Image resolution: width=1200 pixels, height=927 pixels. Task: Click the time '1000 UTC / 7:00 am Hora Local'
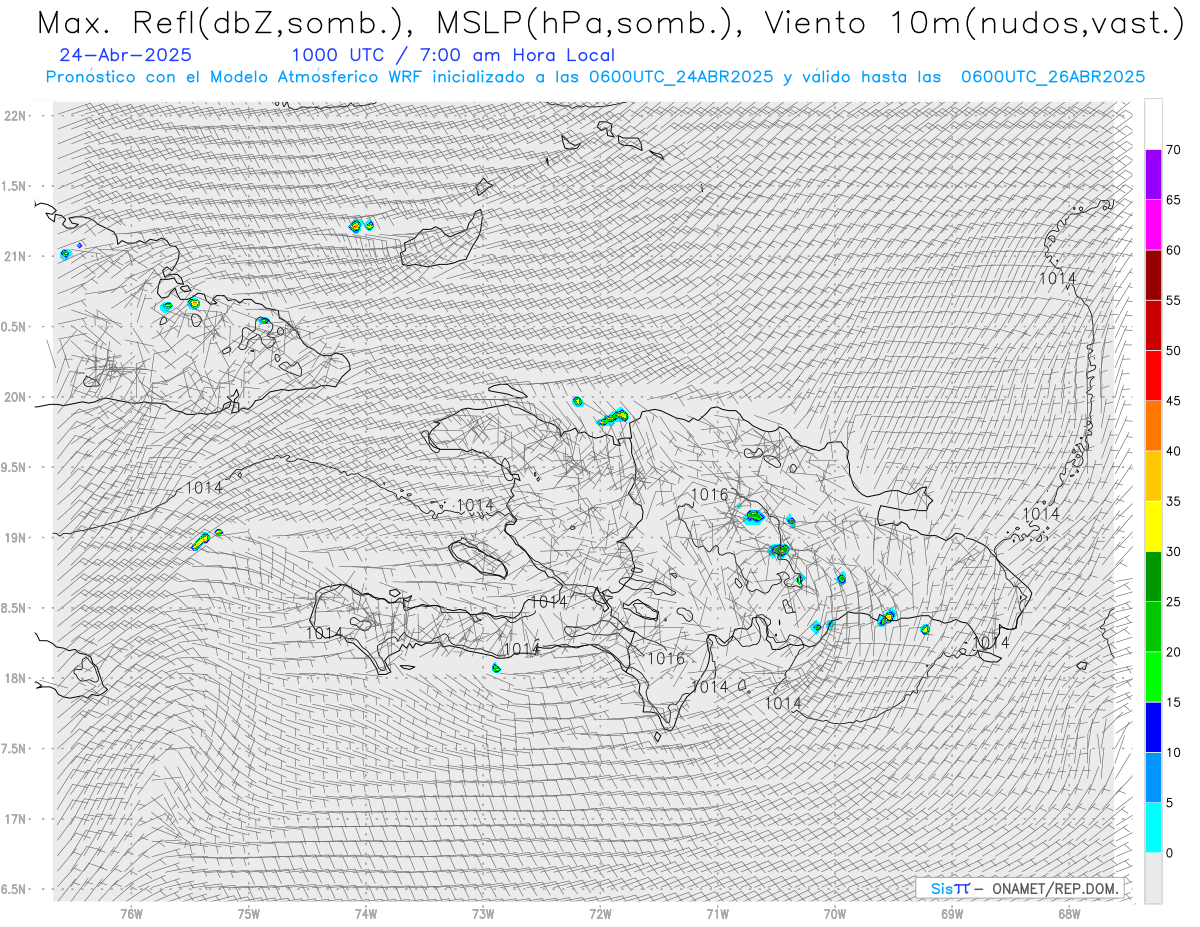pos(453,55)
